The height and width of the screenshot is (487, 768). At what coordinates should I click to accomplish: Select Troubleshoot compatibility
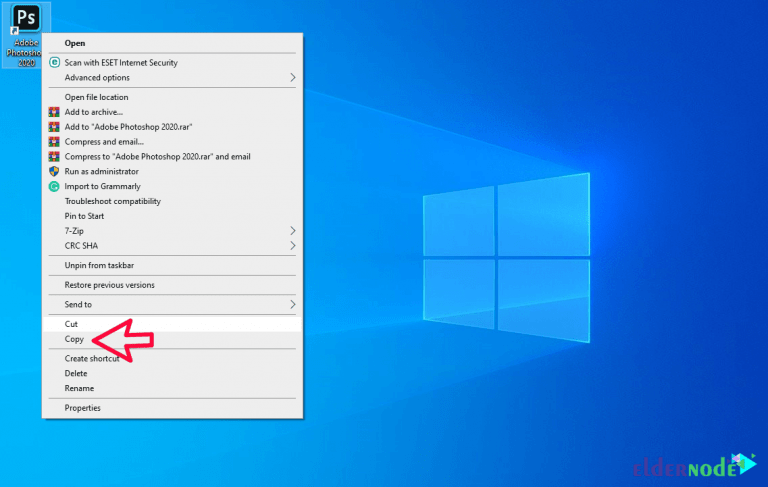tap(172, 201)
